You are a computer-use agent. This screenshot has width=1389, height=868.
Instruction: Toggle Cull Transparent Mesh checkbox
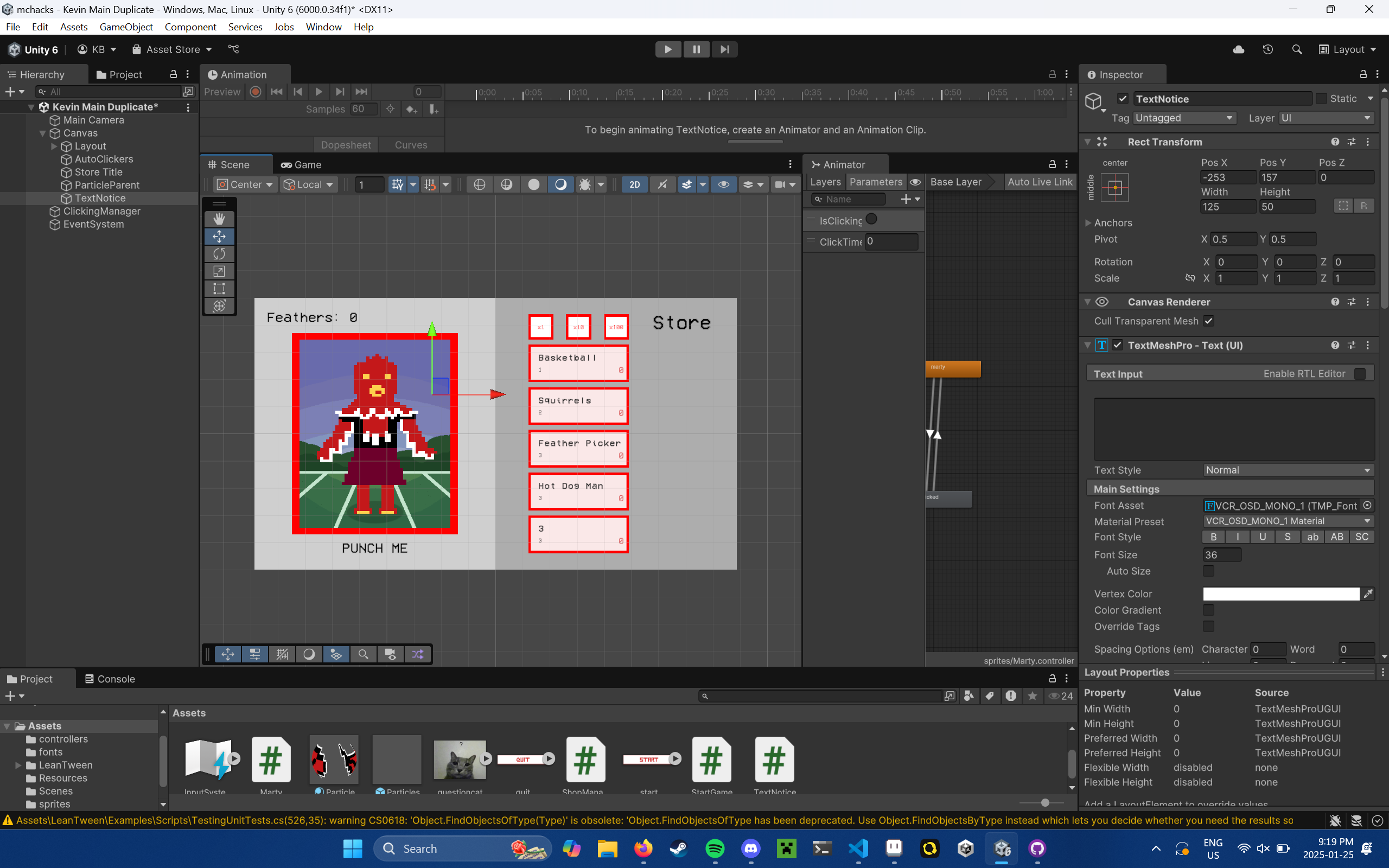[x=1208, y=321]
